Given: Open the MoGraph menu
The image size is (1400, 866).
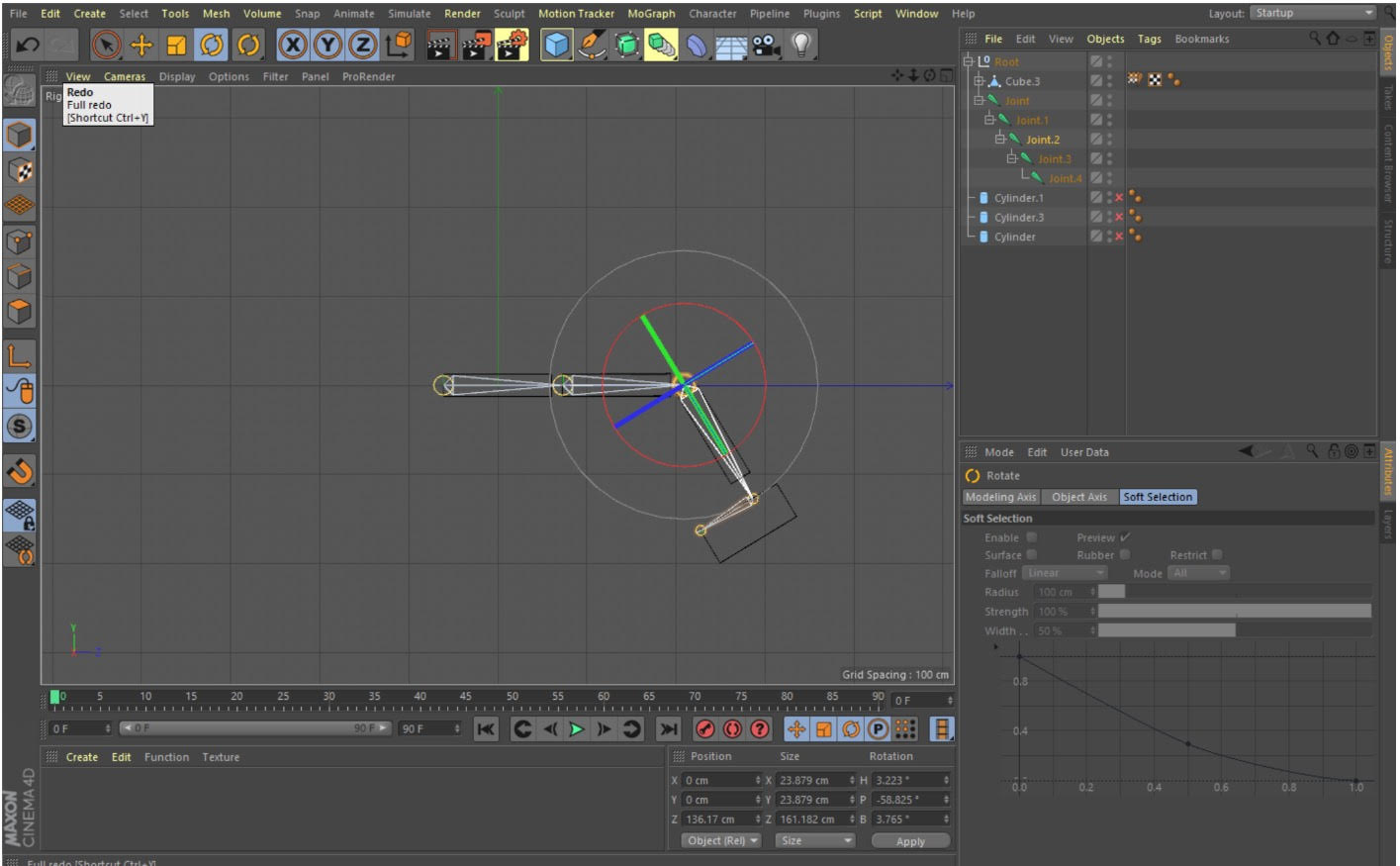Looking at the screenshot, I should pos(651,14).
